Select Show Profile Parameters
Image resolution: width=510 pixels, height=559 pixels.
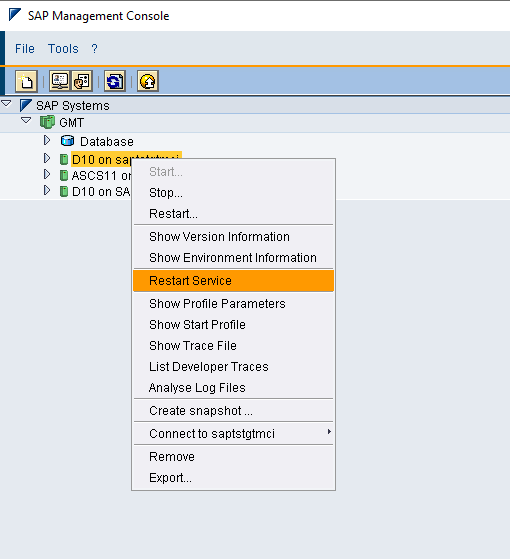coord(233,304)
